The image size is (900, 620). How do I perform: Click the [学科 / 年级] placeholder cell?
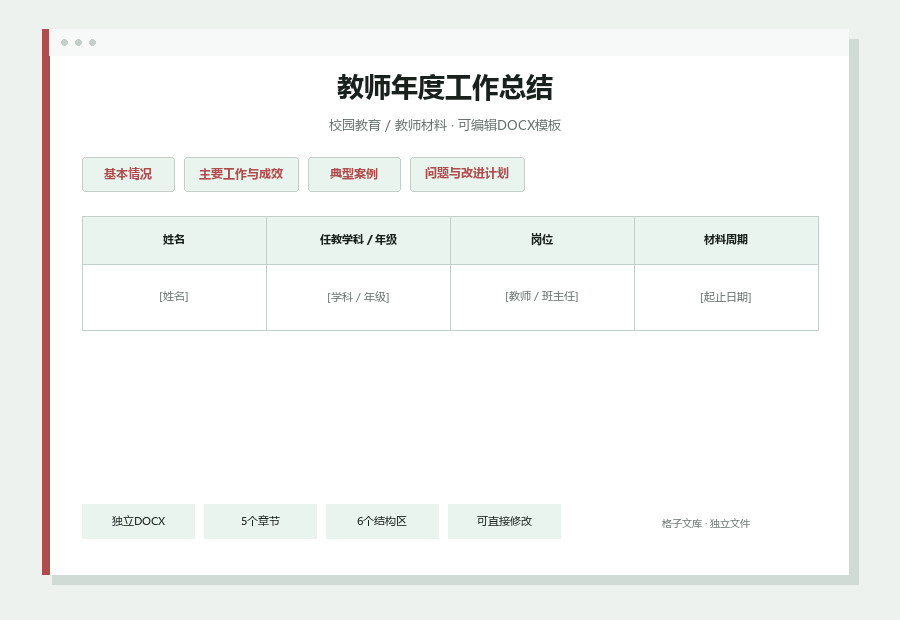pyautogui.click(x=358, y=297)
